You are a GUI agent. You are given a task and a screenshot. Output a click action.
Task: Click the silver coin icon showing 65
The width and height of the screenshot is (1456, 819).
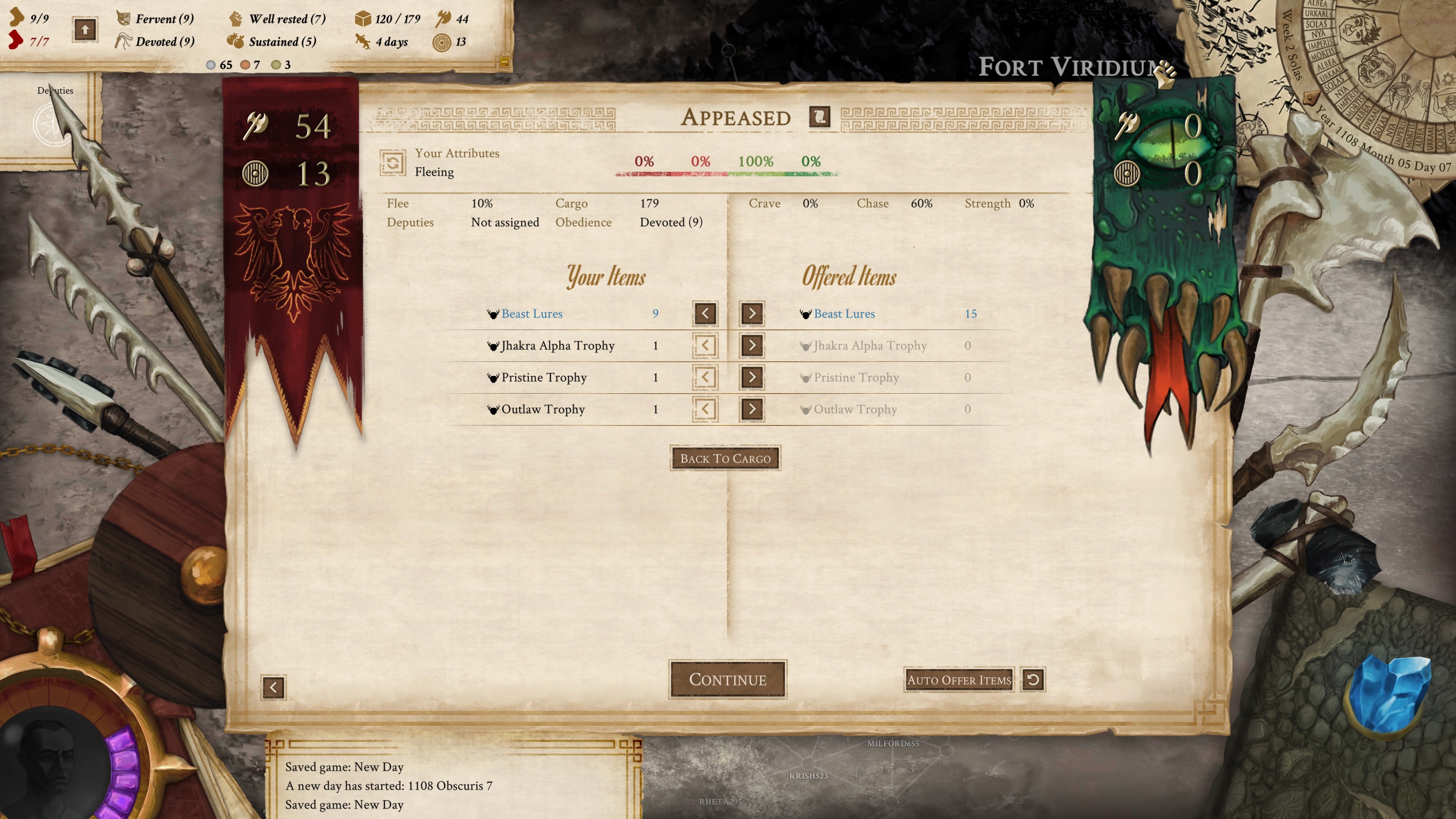(211, 65)
